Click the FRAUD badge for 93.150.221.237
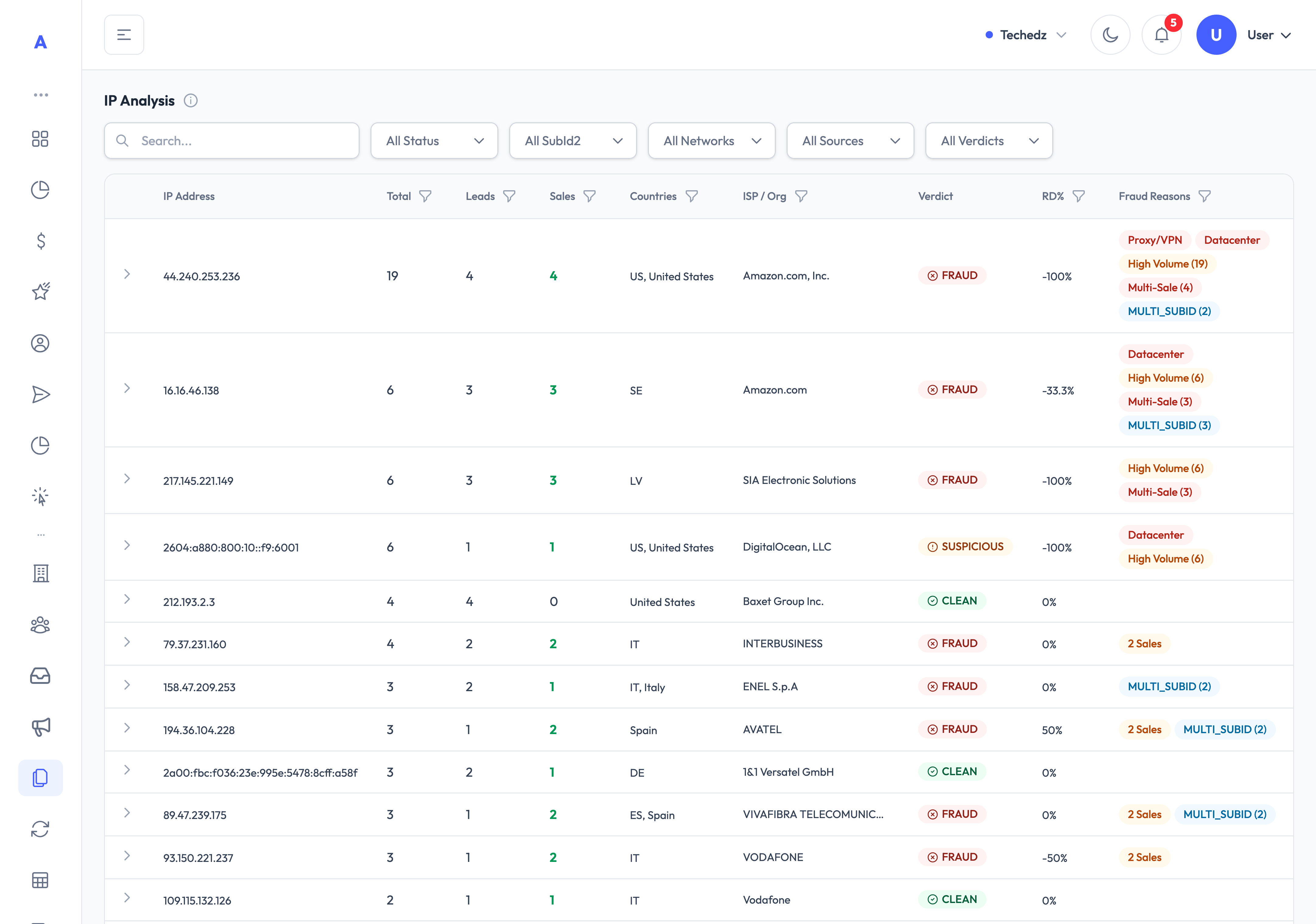Viewport: 1316px width, 924px height. 952,857
